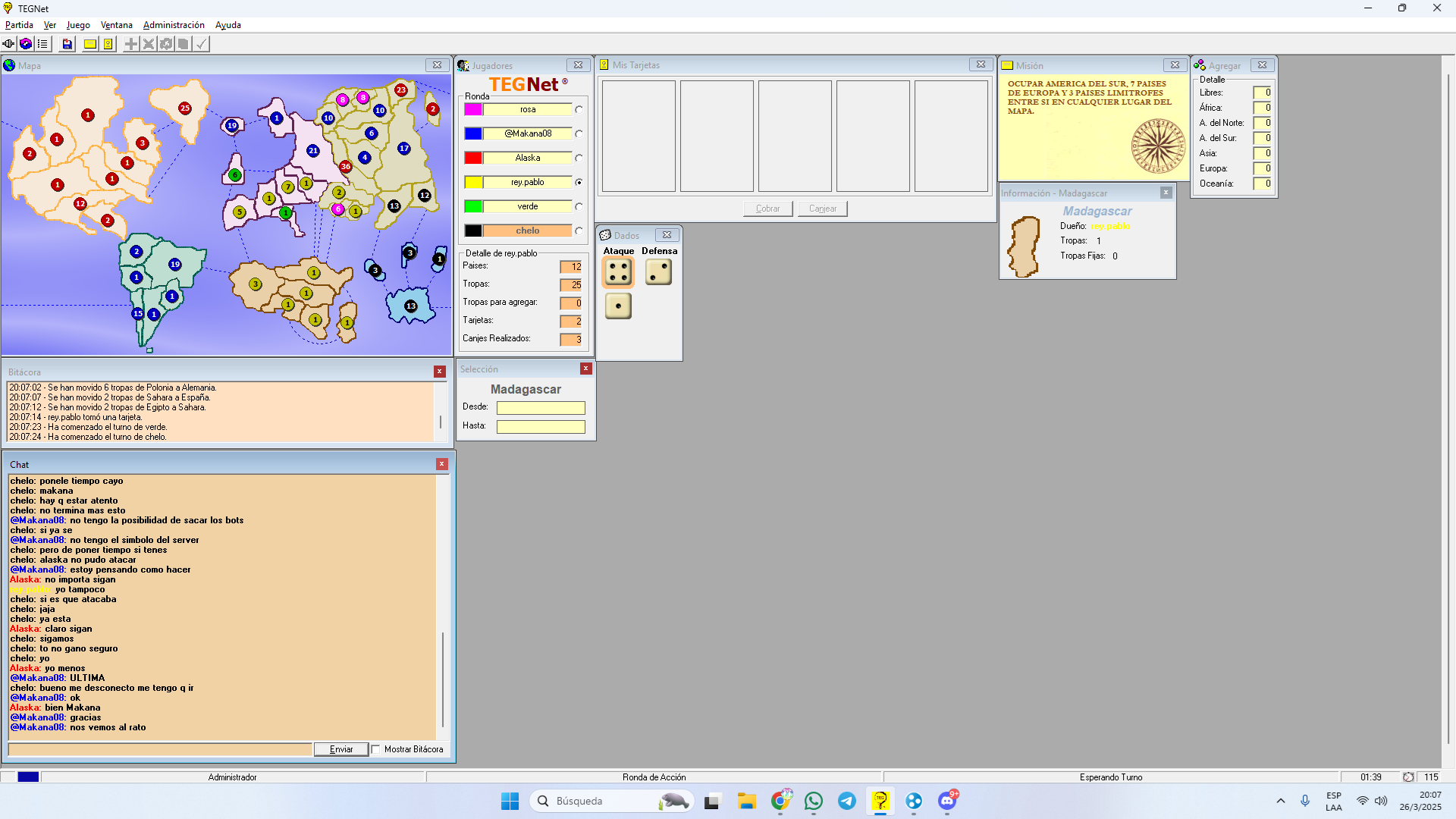1456x819 pixels.
Task: Open the list view toolbar icon
Action: point(42,44)
